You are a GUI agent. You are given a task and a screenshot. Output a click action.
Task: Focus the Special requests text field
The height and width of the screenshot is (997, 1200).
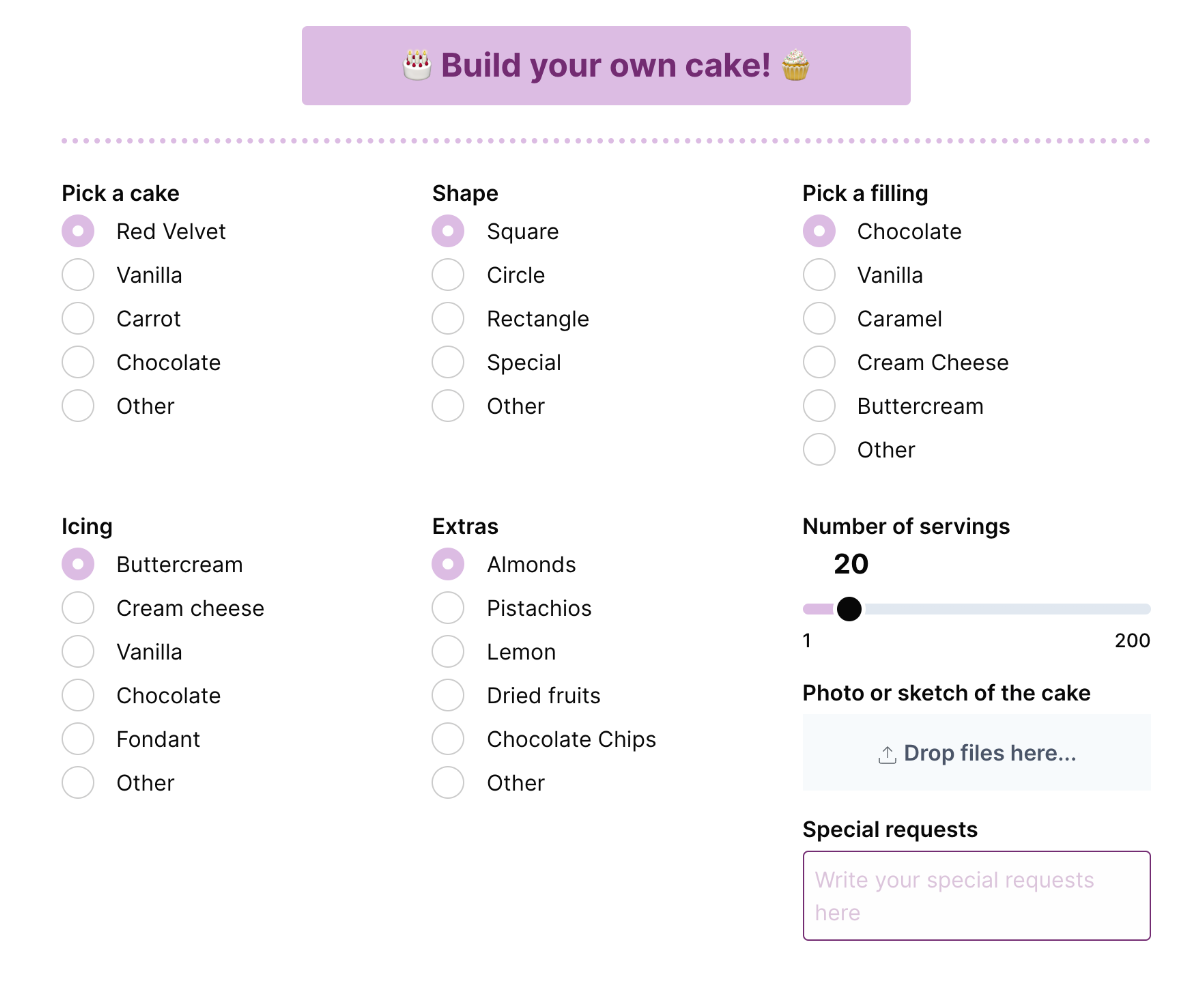(x=977, y=896)
